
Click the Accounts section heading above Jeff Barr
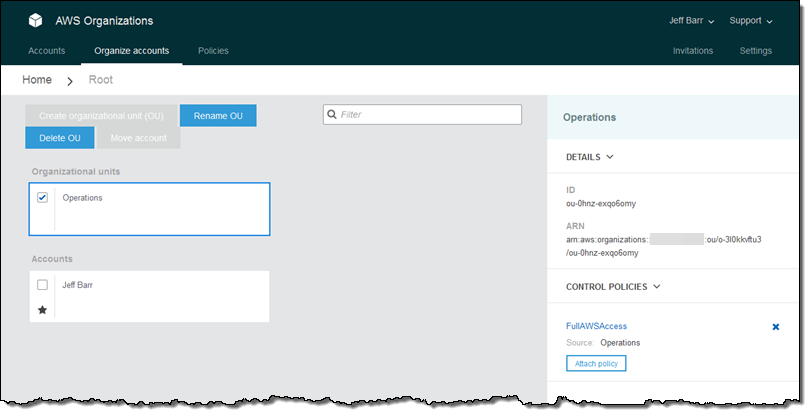[x=52, y=259]
